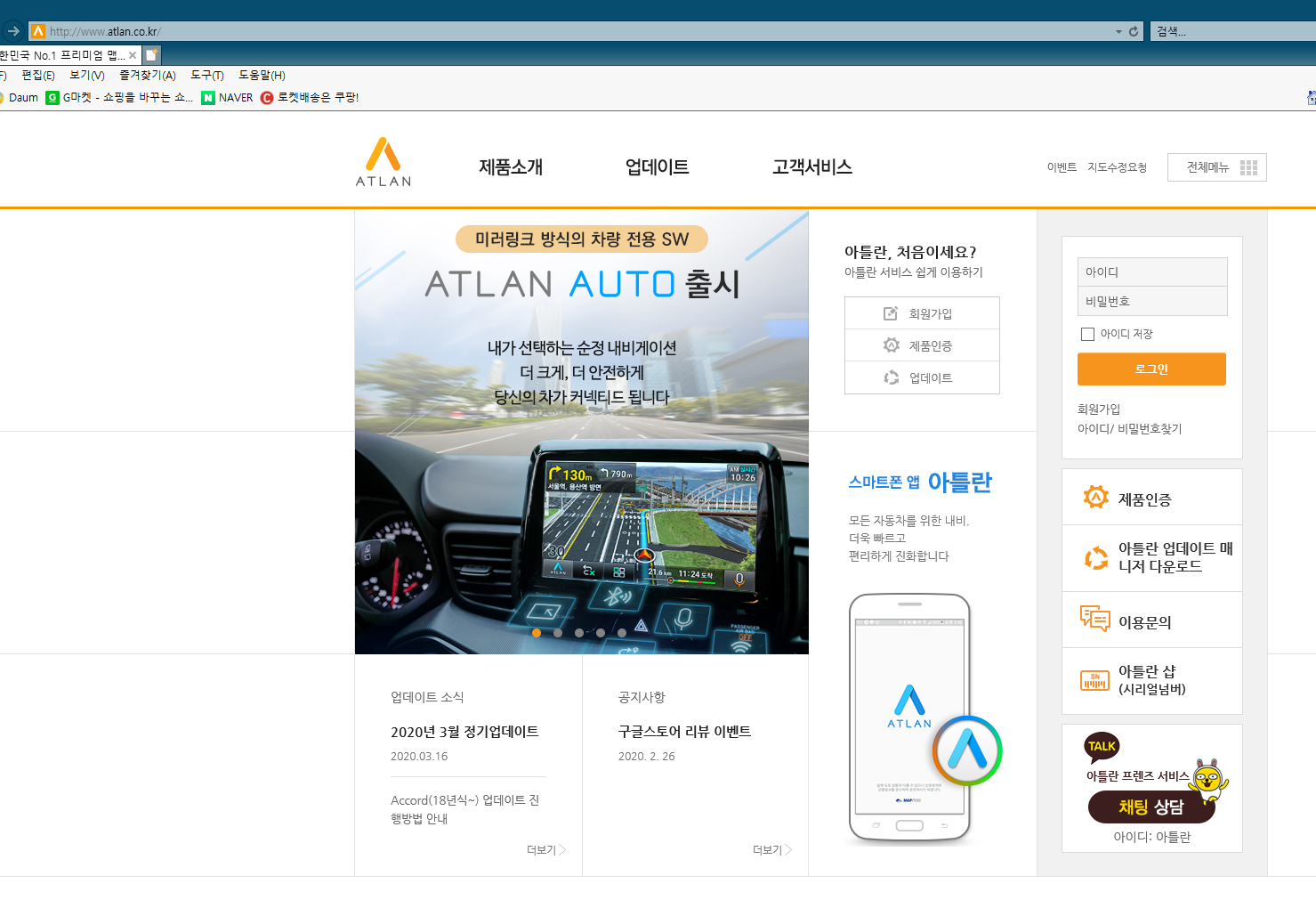Click the 공지사항 section title
This screenshot has height=900, width=1316.
coord(642,697)
